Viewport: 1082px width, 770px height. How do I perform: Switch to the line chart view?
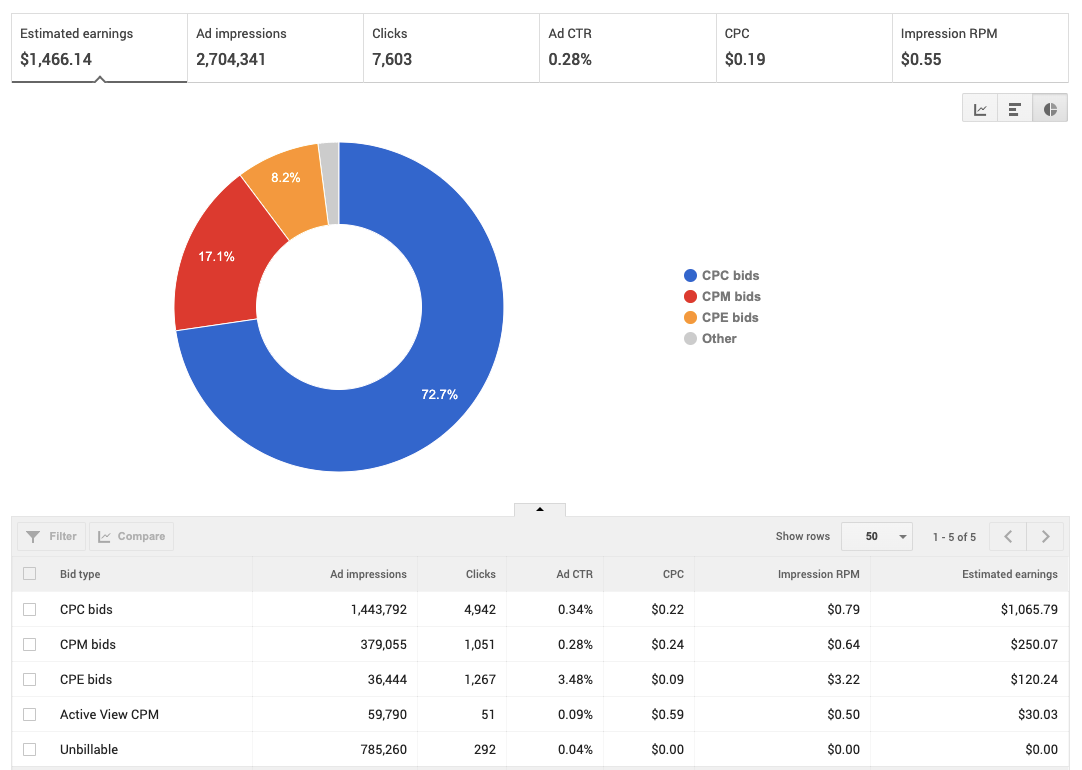(979, 108)
